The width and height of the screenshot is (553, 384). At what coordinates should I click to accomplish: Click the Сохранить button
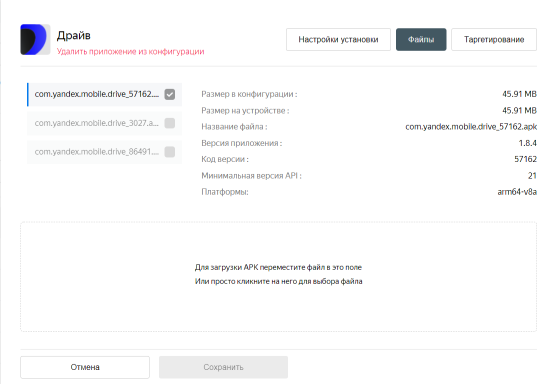[223, 367]
